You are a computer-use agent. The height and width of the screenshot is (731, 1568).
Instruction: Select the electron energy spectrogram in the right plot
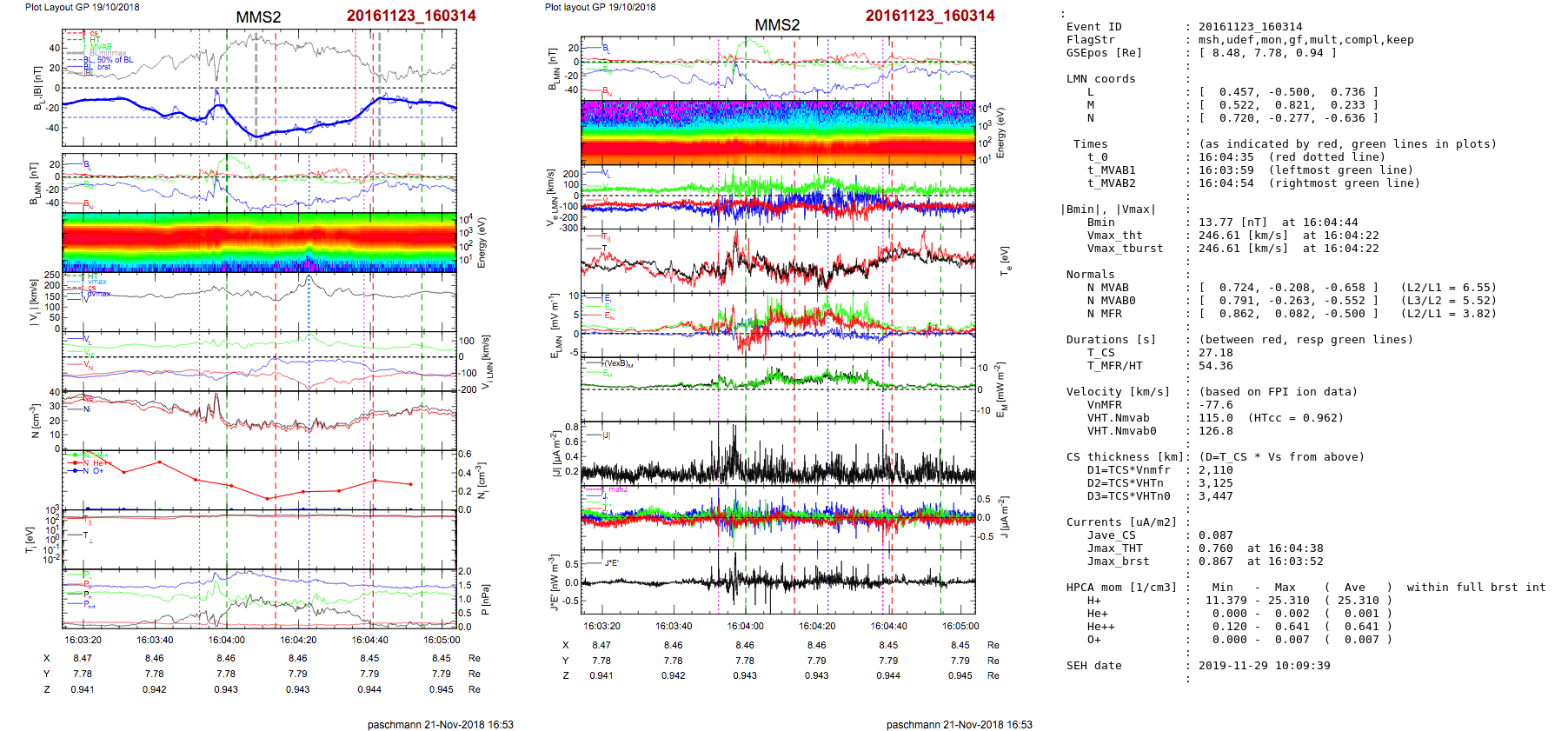click(778, 132)
